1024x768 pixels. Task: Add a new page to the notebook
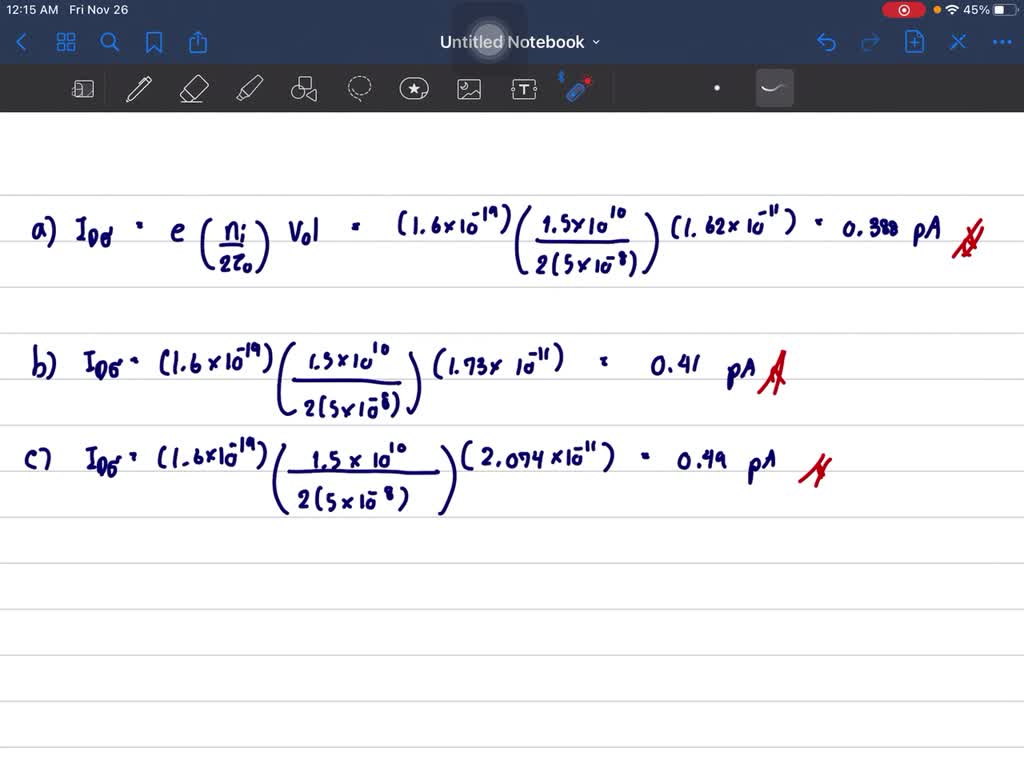914,42
